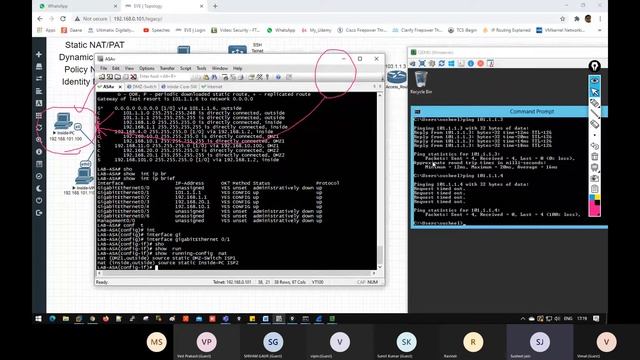Click the Add object plus icon in sidebar
640x360 pixels.
tap(39, 54)
